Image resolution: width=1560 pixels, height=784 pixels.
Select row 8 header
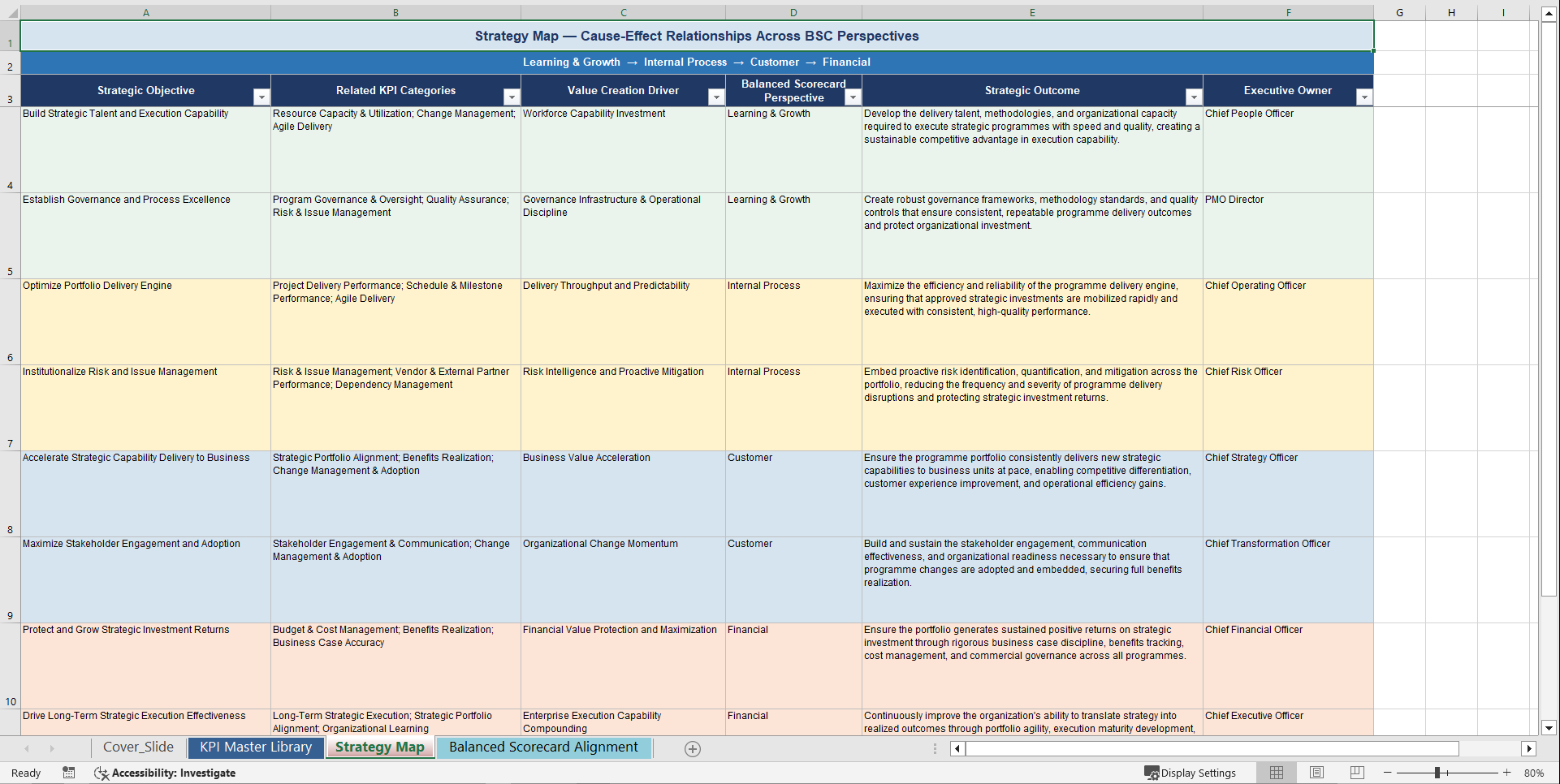tap(11, 494)
